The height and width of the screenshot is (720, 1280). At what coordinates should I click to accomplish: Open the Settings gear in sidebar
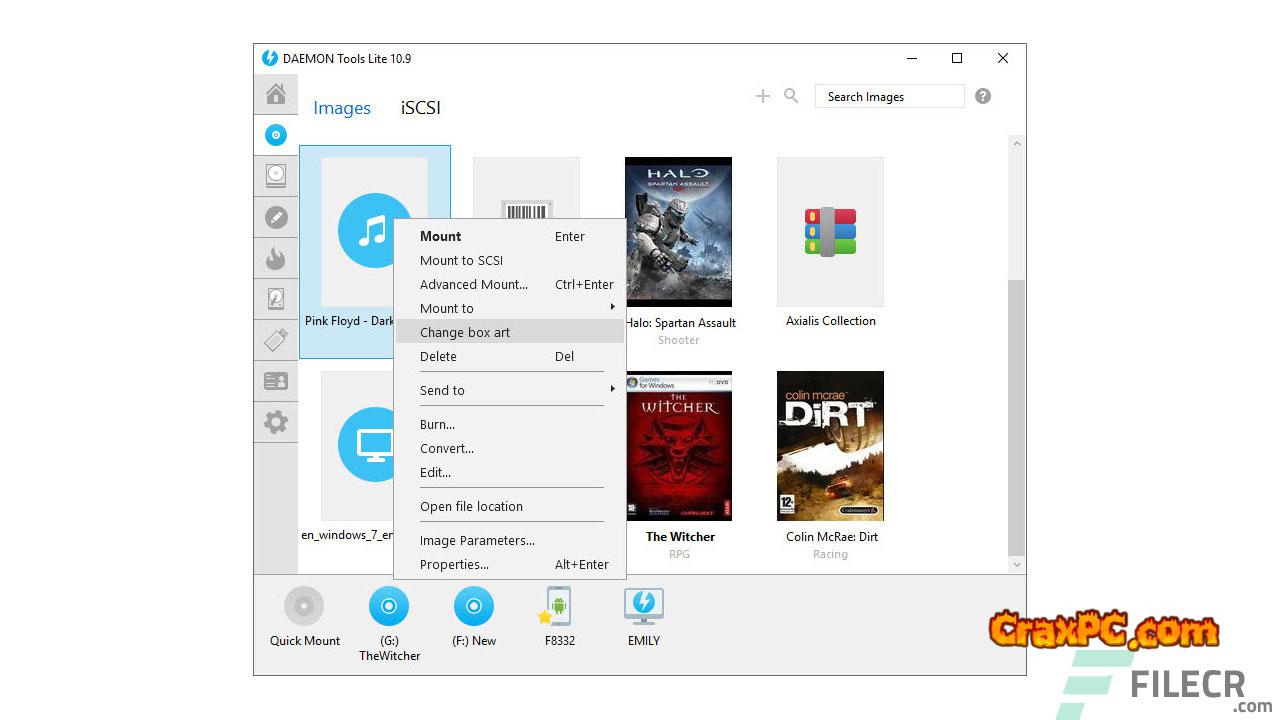(276, 422)
